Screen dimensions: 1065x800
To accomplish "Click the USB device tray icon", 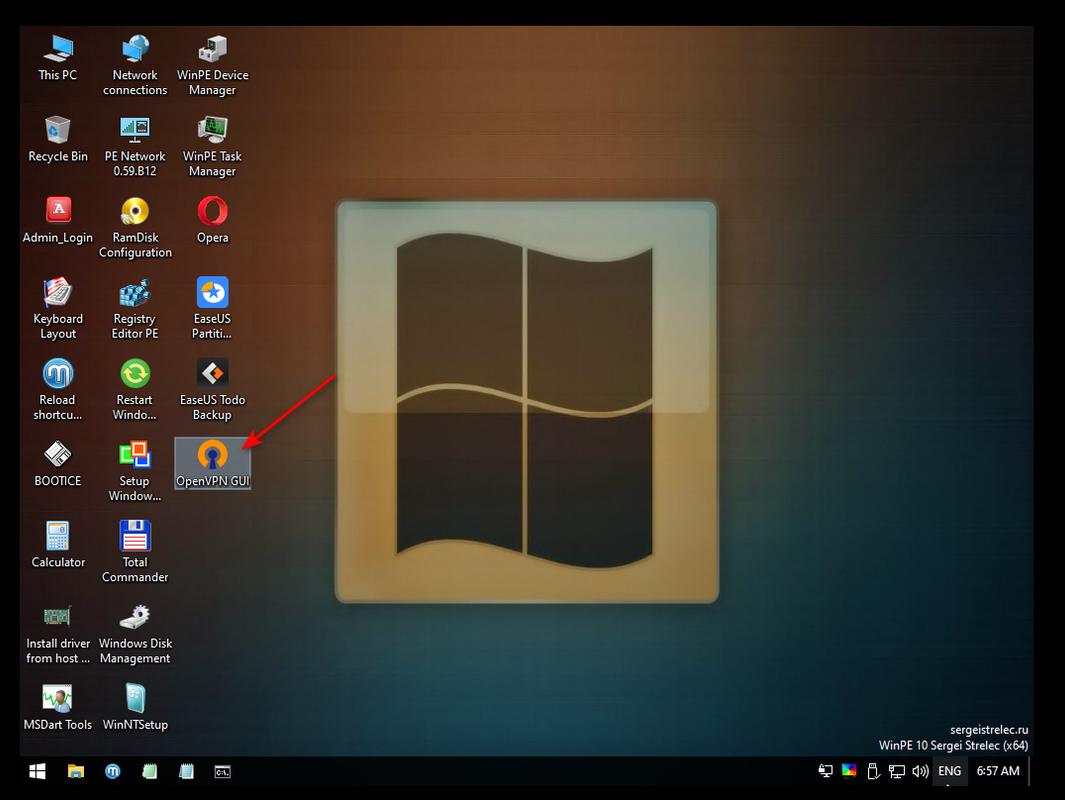I will click(x=873, y=771).
